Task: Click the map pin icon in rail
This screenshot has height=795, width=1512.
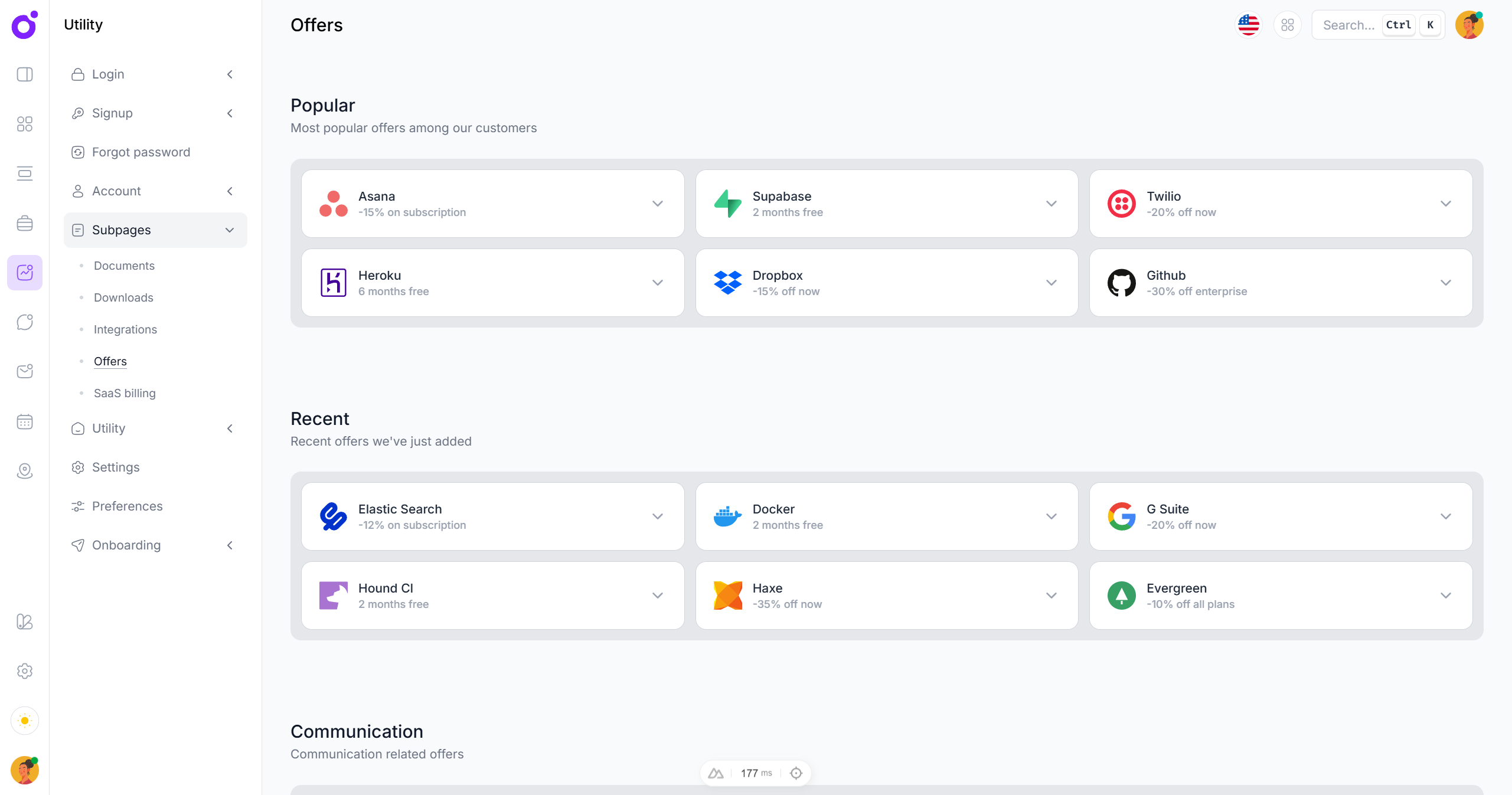Action: tap(25, 471)
